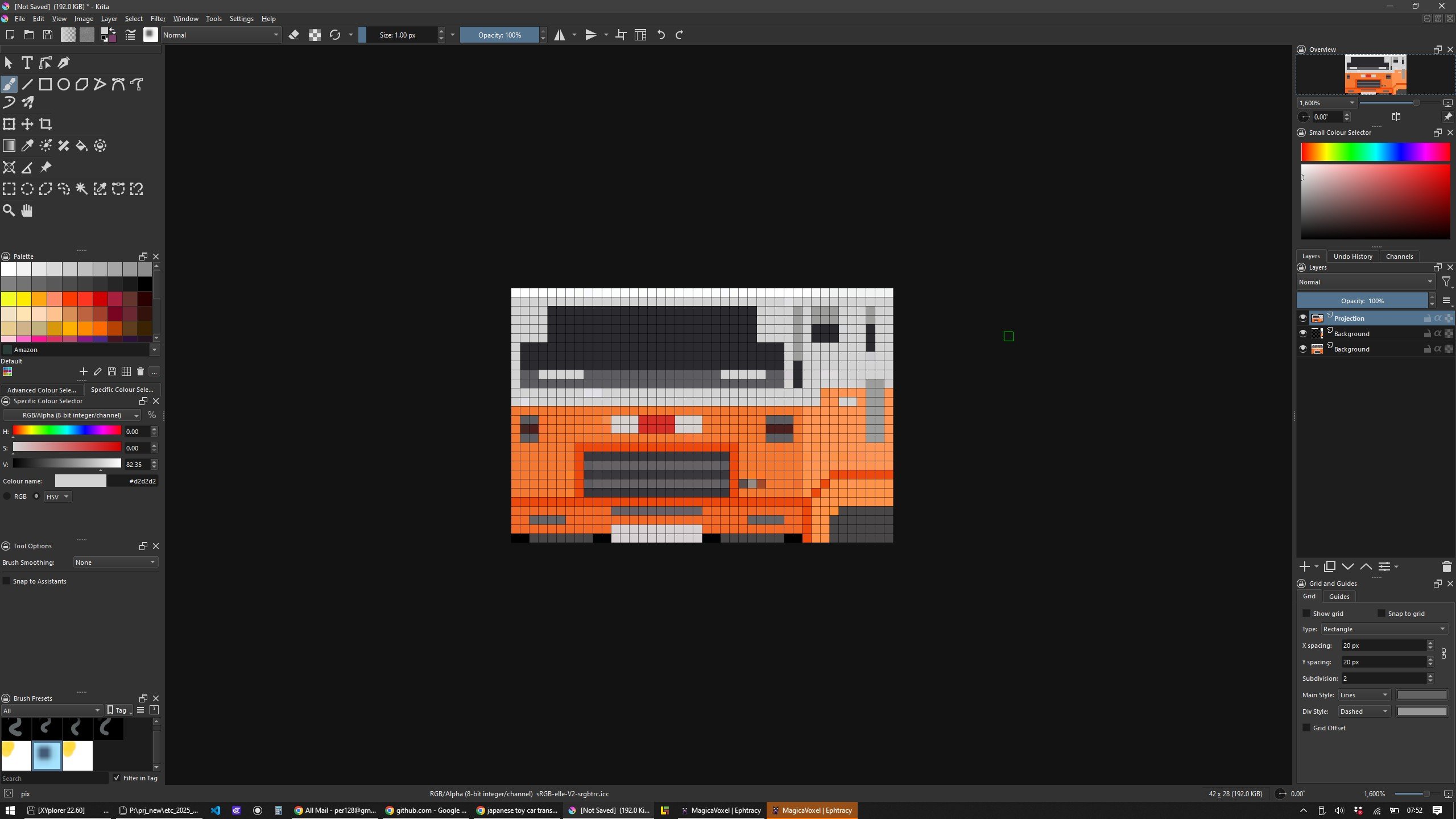This screenshot has width=1456, height=819.
Task: Select the Crop tool
Action: [45, 124]
